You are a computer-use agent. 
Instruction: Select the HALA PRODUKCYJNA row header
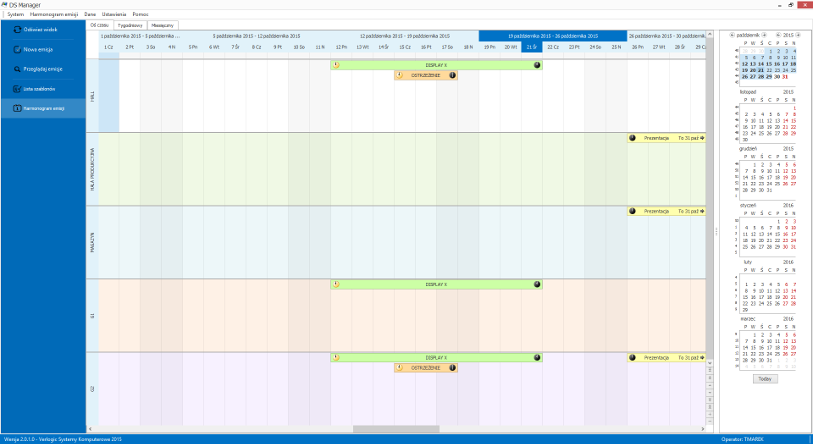click(92, 169)
